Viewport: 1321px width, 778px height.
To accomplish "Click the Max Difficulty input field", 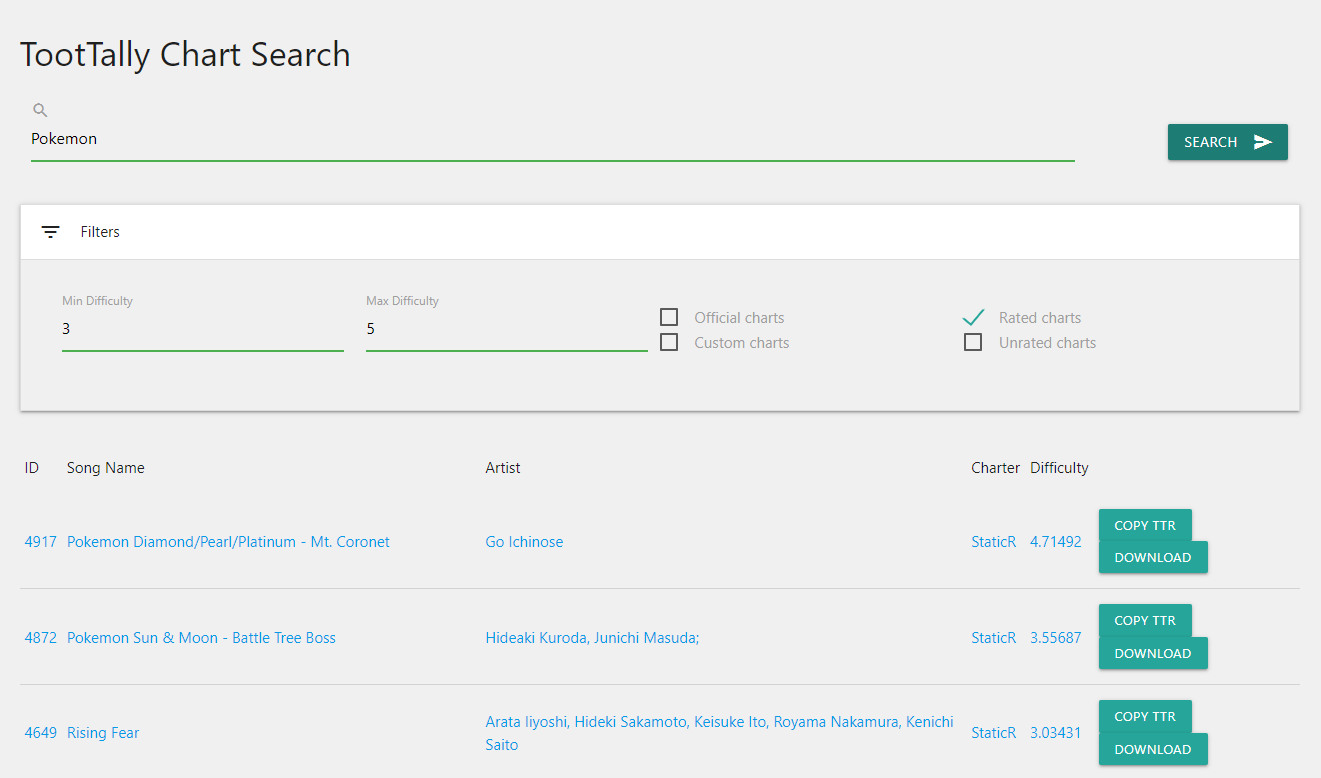I will point(506,329).
